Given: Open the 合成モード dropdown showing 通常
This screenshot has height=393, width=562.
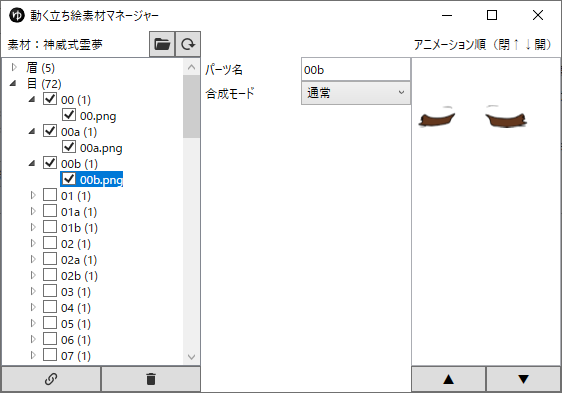Looking at the screenshot, I should tap(356, 93).
